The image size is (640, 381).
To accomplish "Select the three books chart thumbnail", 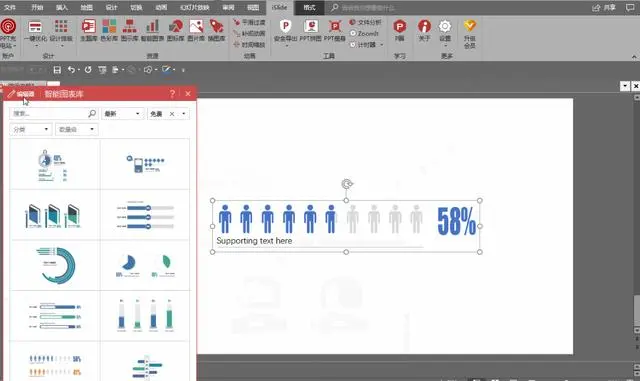I will point(55,215).
